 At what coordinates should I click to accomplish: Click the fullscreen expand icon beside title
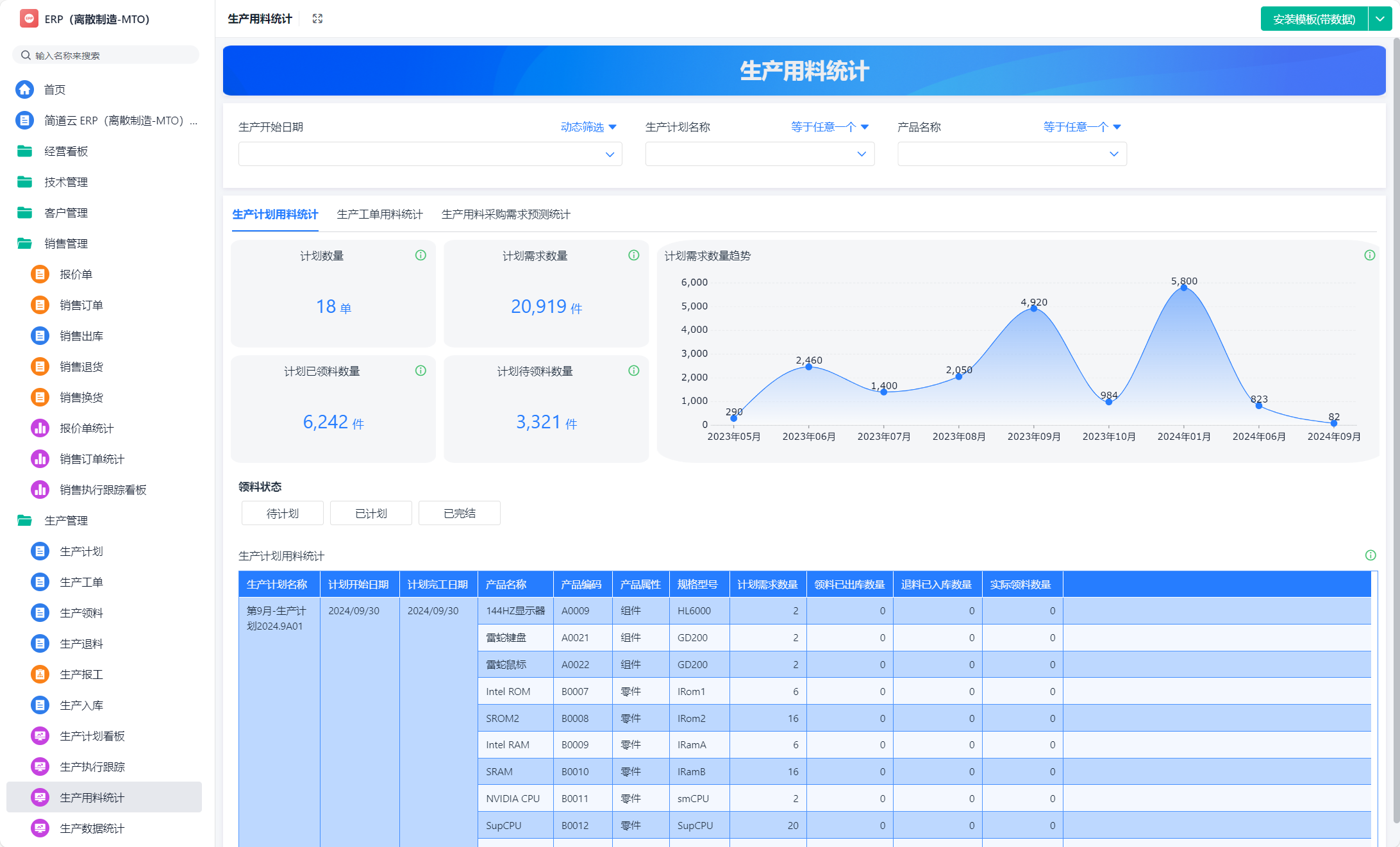317,19
